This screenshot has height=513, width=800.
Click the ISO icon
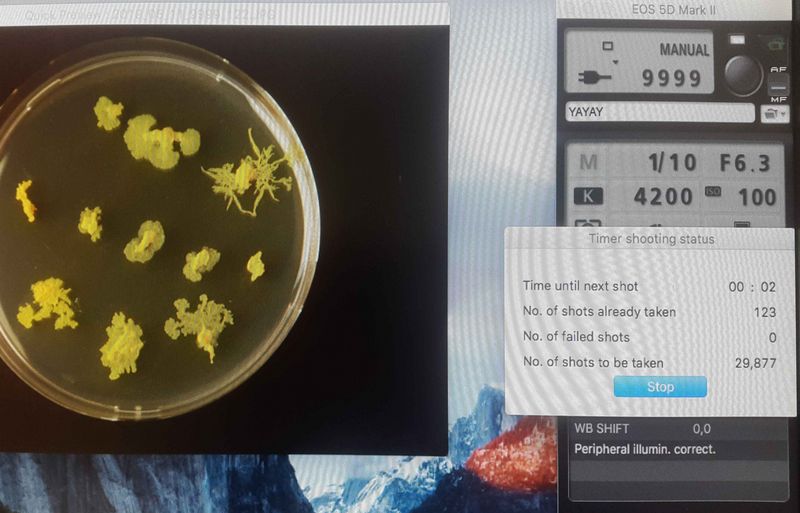tap(712, 191)
